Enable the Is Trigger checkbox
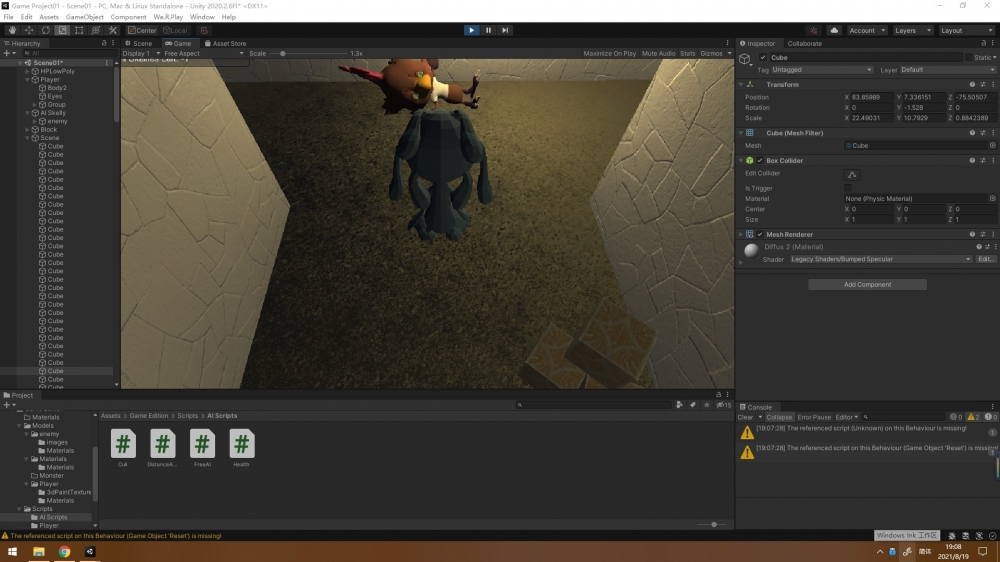 point(848,188)
